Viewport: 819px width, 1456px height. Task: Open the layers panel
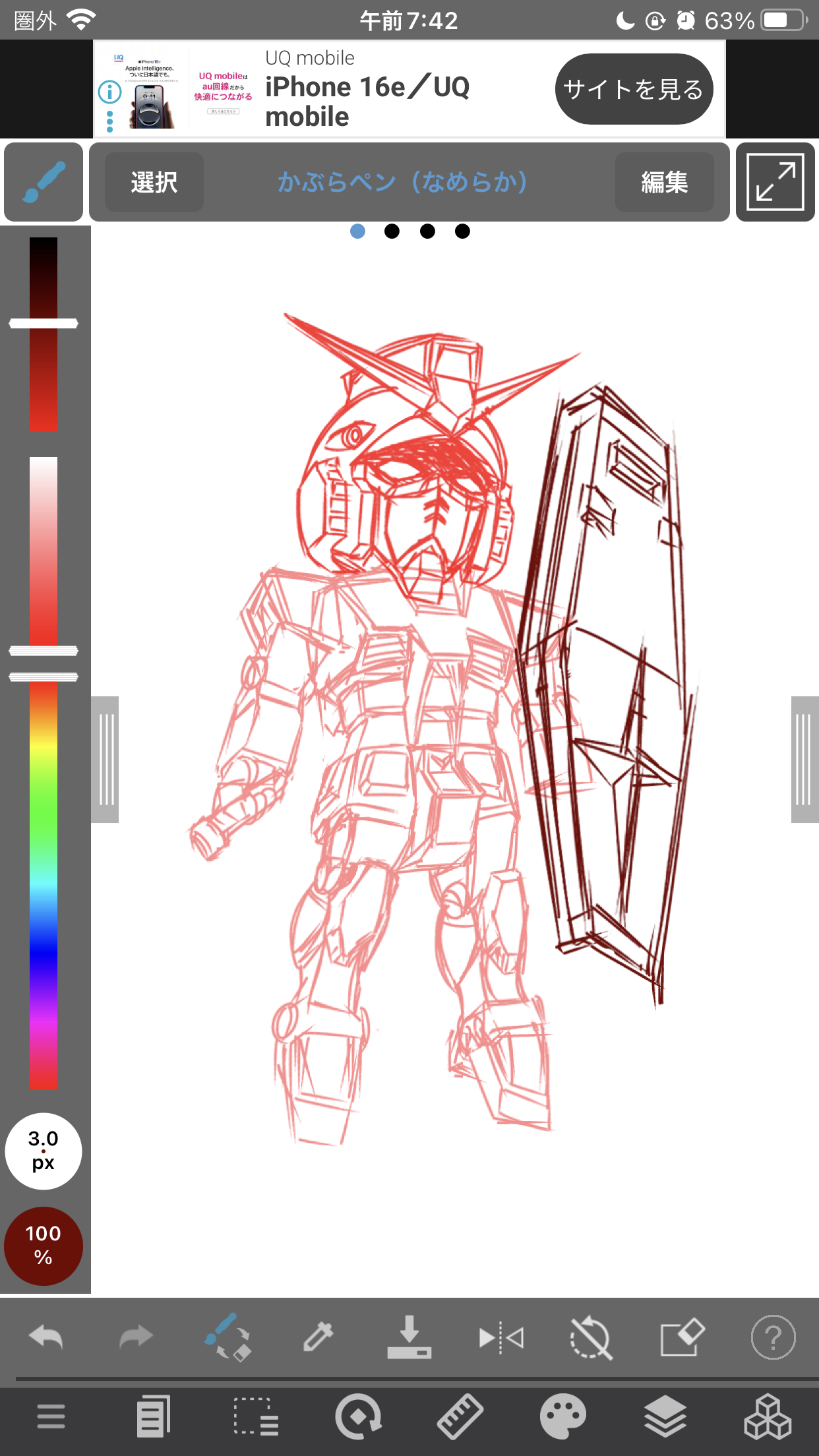[x=665, y=1416]
